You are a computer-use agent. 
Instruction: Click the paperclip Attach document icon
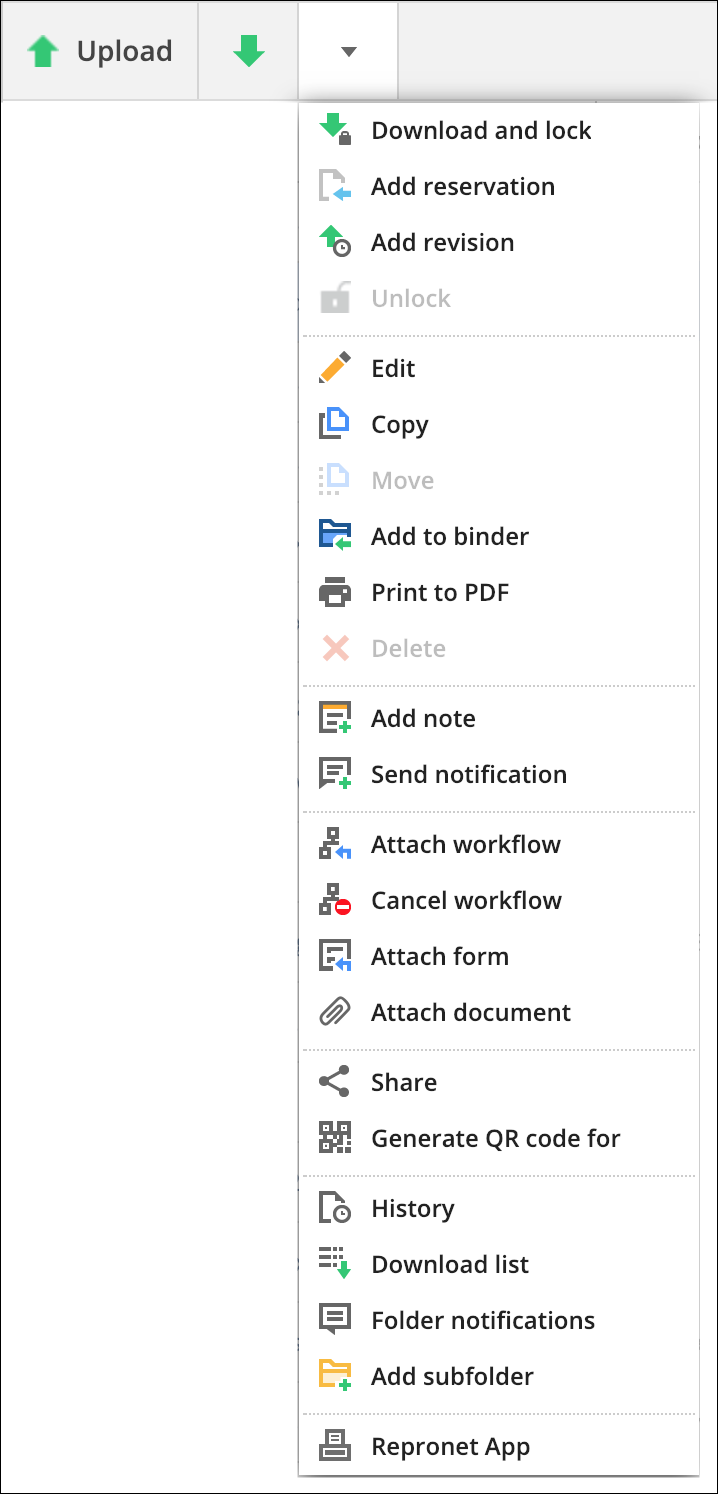335,1012
